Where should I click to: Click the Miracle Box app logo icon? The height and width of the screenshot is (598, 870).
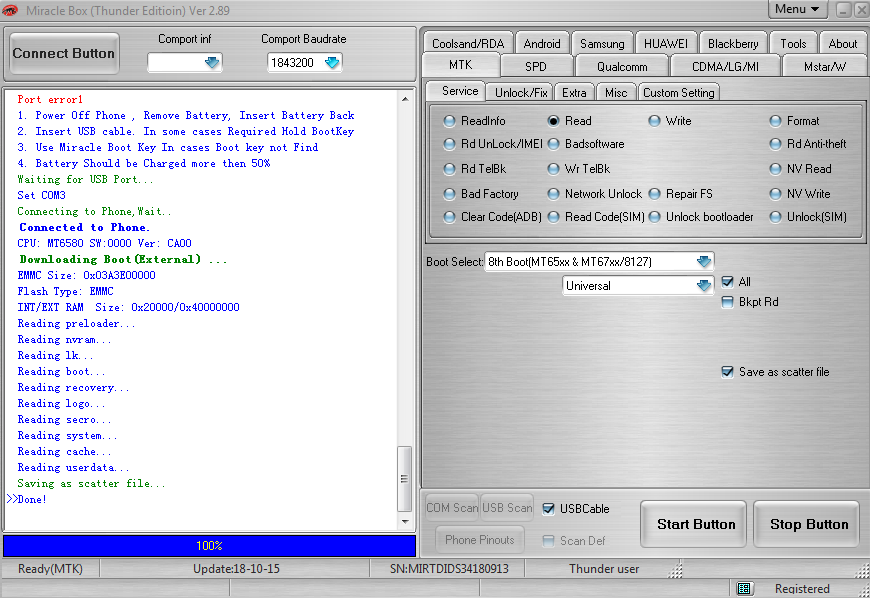[x=10, y=10]
